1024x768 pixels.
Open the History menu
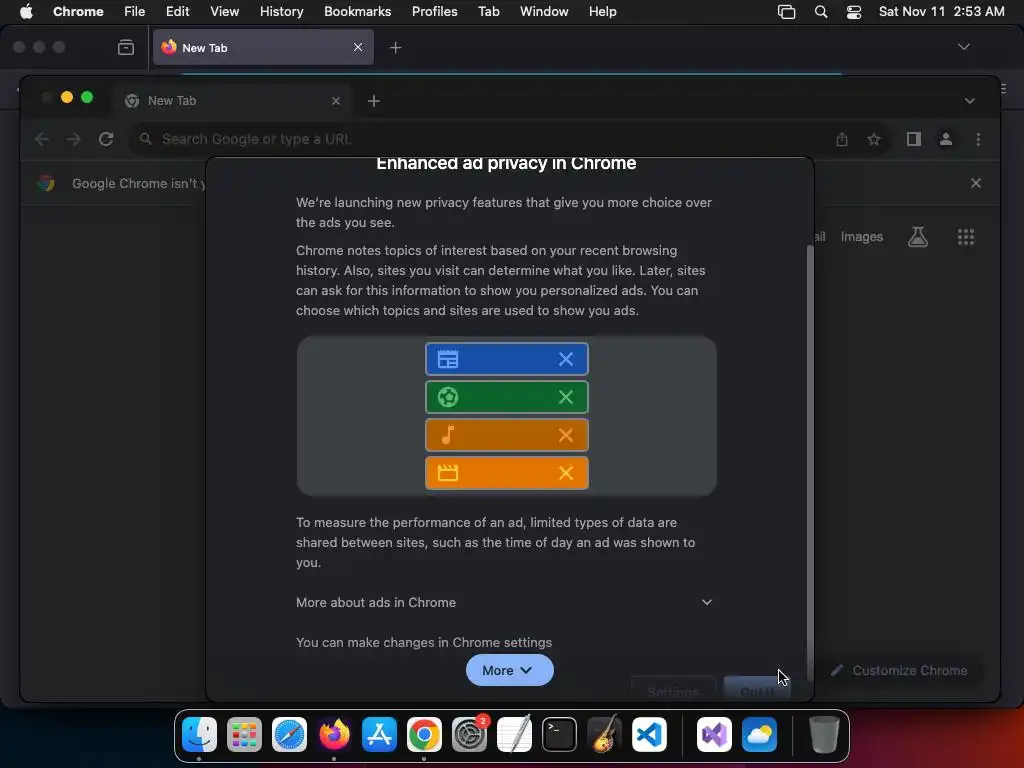tap(281, 11)
